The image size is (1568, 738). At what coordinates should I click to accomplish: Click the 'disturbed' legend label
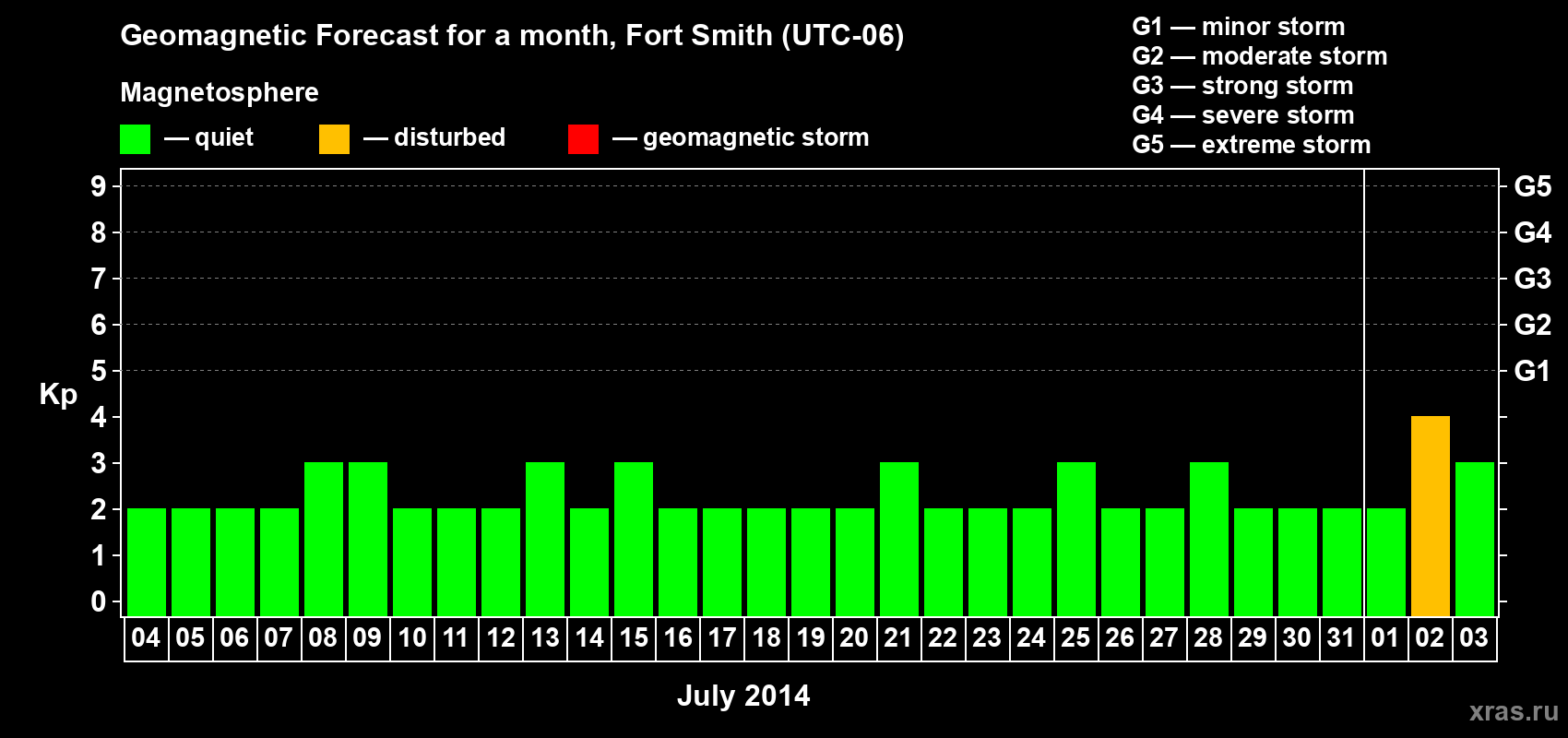[x=450, y=137]
